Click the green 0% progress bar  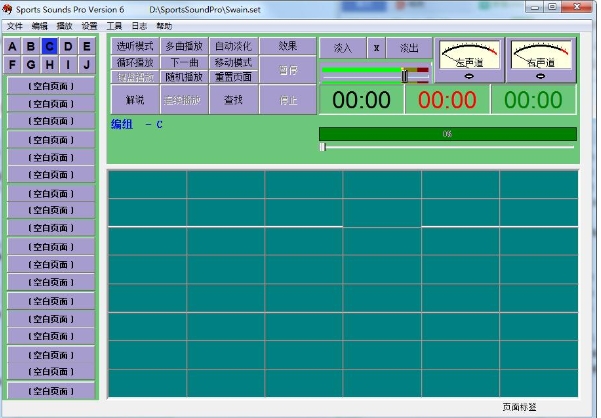click(448, 134)
